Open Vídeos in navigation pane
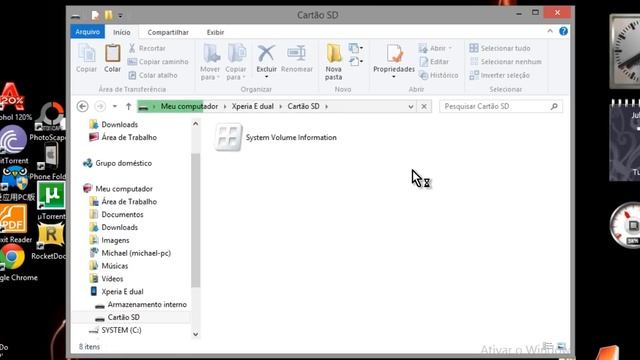640x360 pixels. (106, 279)
